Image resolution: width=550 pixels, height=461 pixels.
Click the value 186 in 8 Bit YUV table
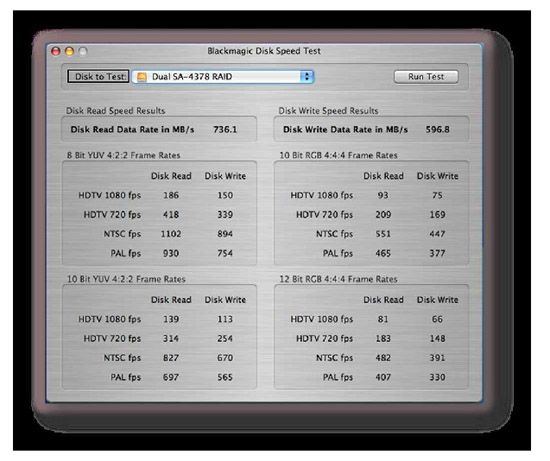coord(171,195)
